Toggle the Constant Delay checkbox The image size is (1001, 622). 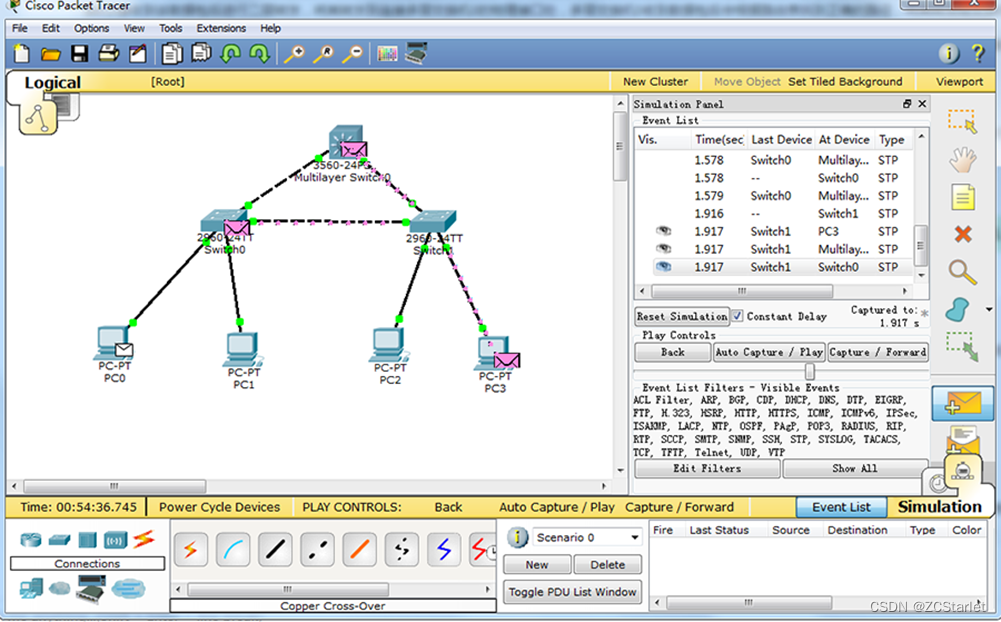(737, 316)
